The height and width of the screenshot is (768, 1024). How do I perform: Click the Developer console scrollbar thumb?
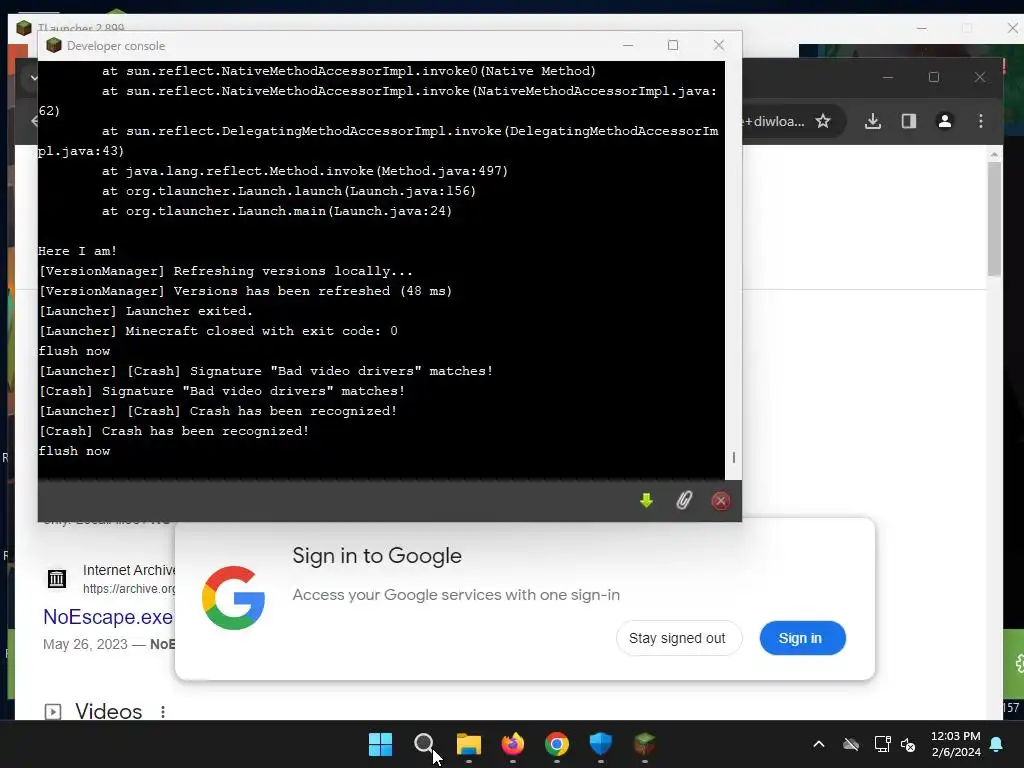click(x=733, y=457)
